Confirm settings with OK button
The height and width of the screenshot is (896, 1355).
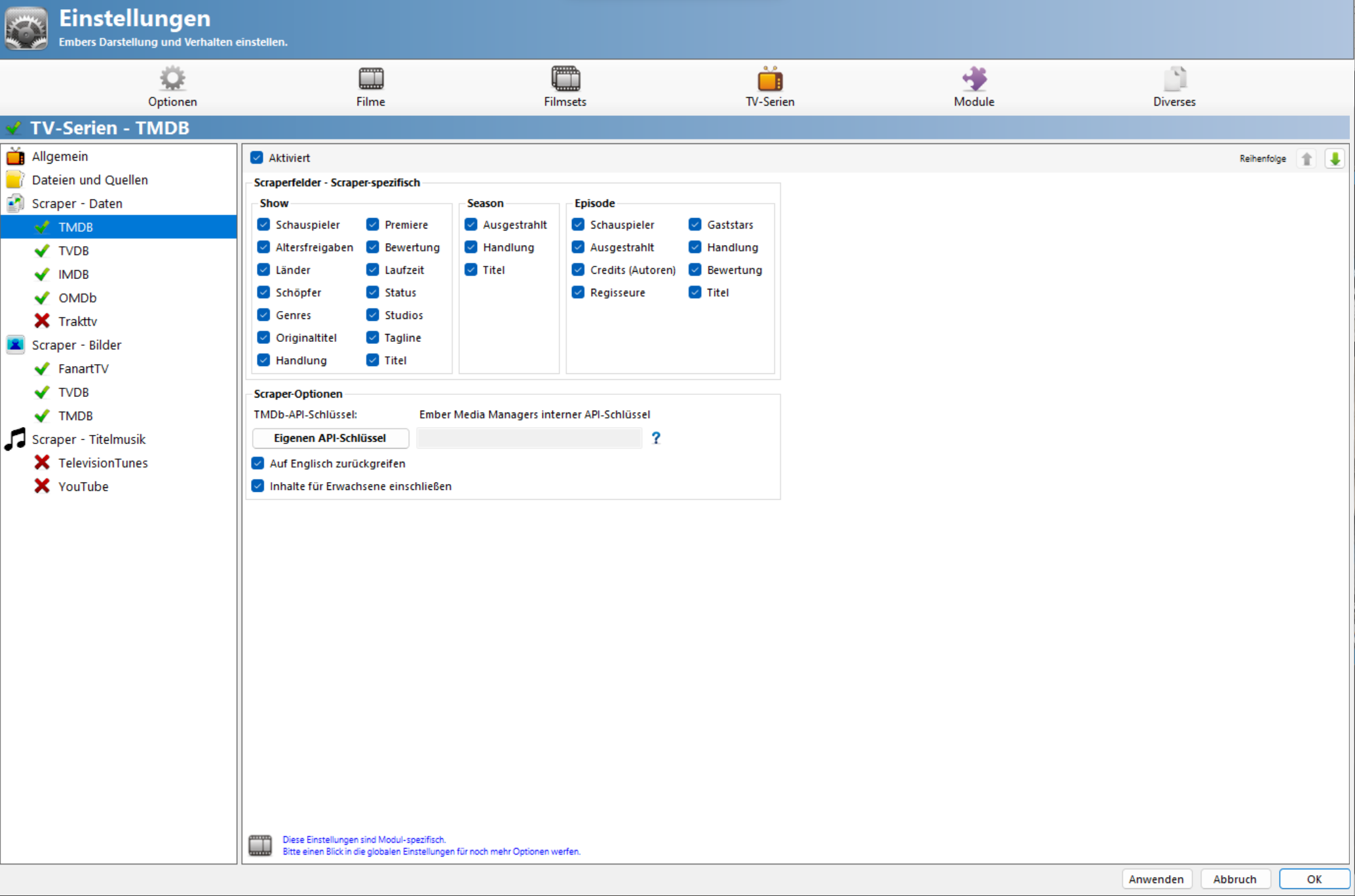click(x=1314, y=879)
